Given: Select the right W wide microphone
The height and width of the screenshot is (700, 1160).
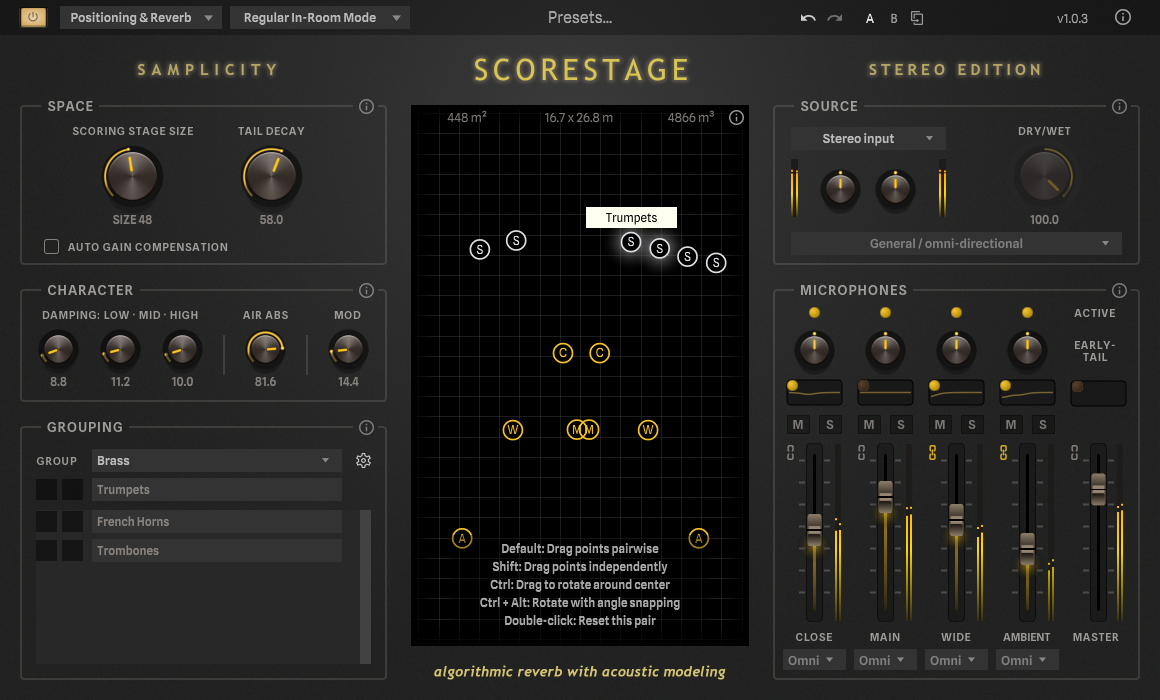Looking at the screenshot, I should (x=648, y=430).
